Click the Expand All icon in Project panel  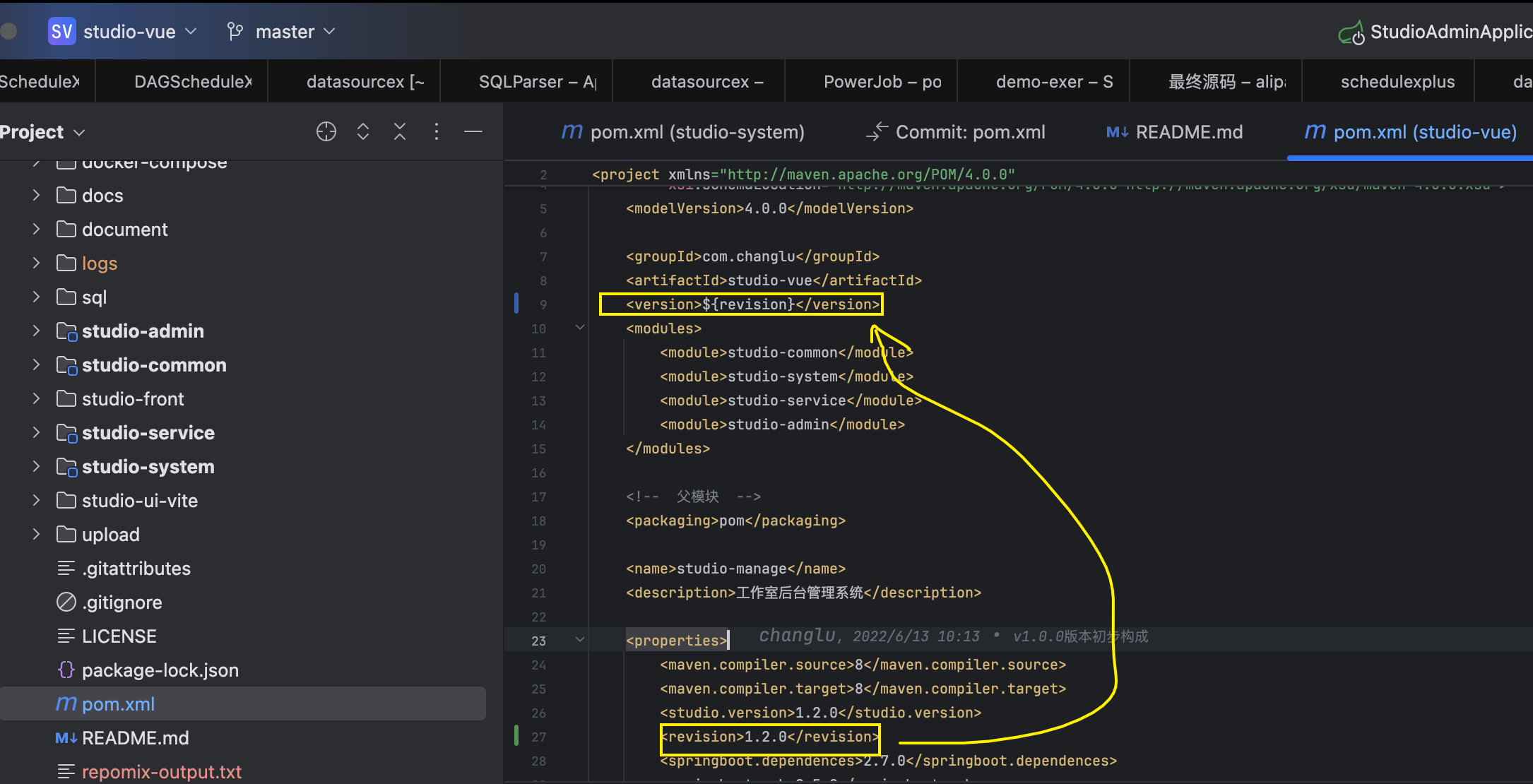[x=363, y=131]
